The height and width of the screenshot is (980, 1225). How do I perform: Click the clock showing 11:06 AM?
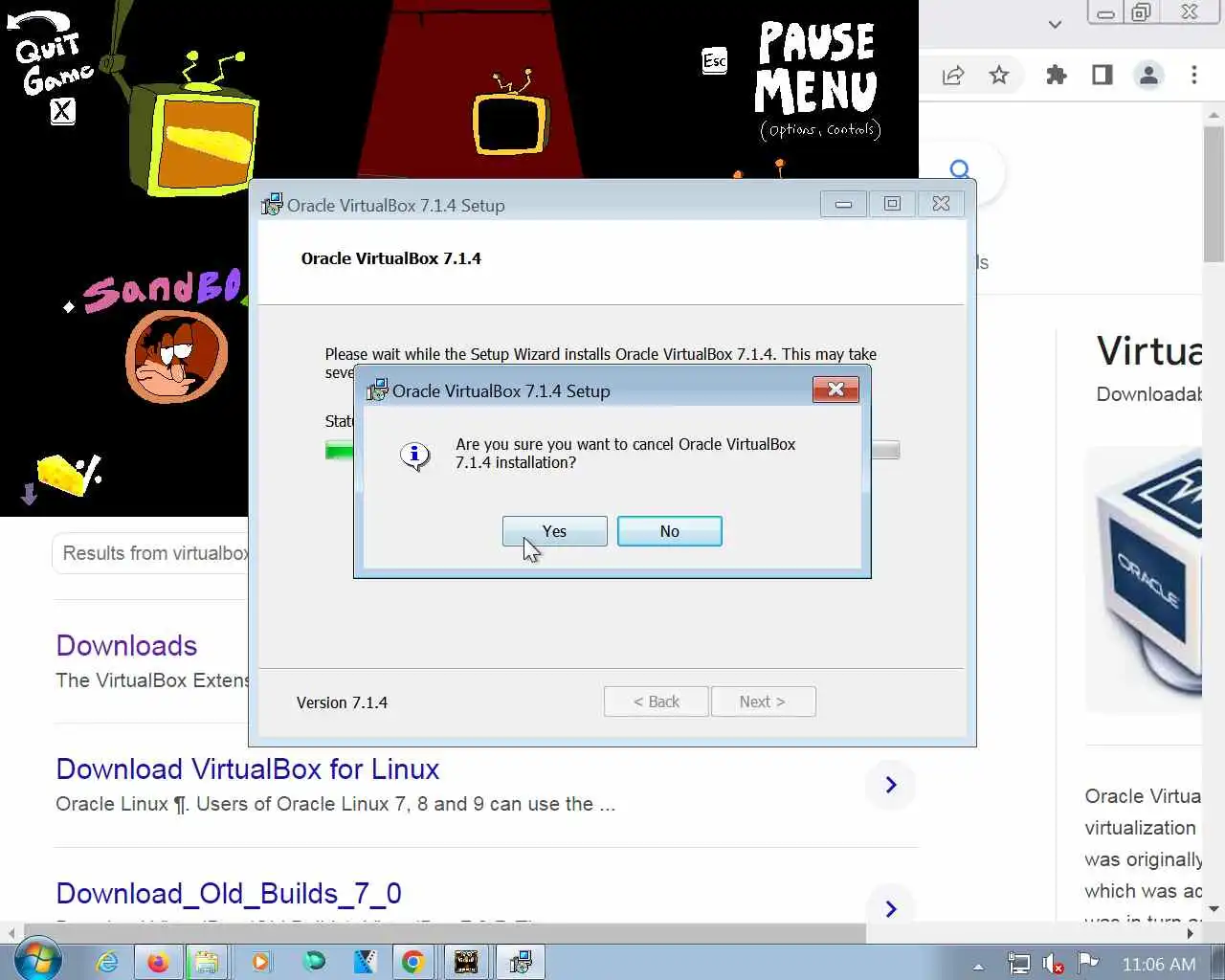tap(1159, 964)
